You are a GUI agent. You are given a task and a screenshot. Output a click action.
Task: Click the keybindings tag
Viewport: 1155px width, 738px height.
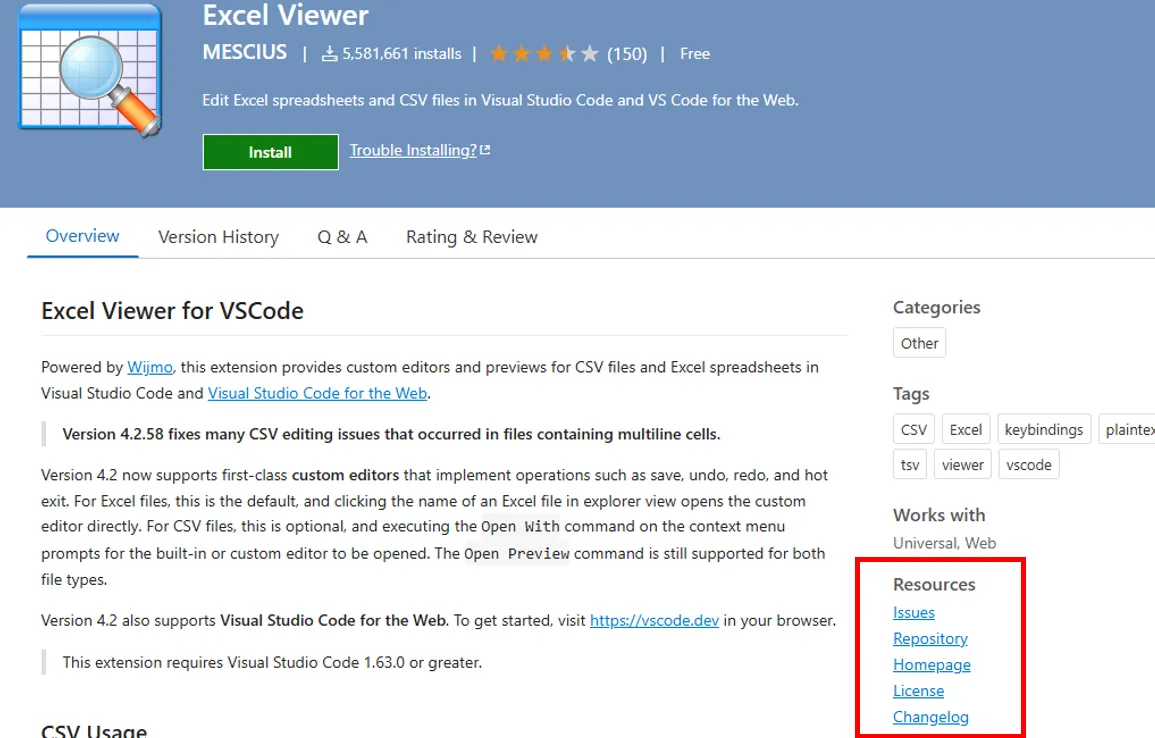coord(1044,429)
